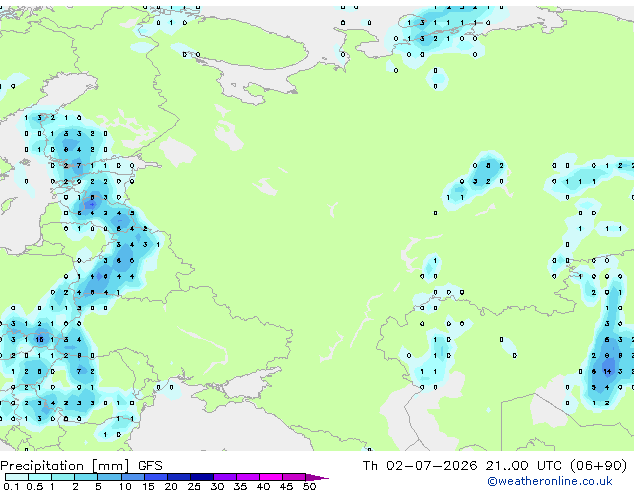Click the '15' legend label
The height and width of the screenshot is (490, 634).
pos(148,486)
